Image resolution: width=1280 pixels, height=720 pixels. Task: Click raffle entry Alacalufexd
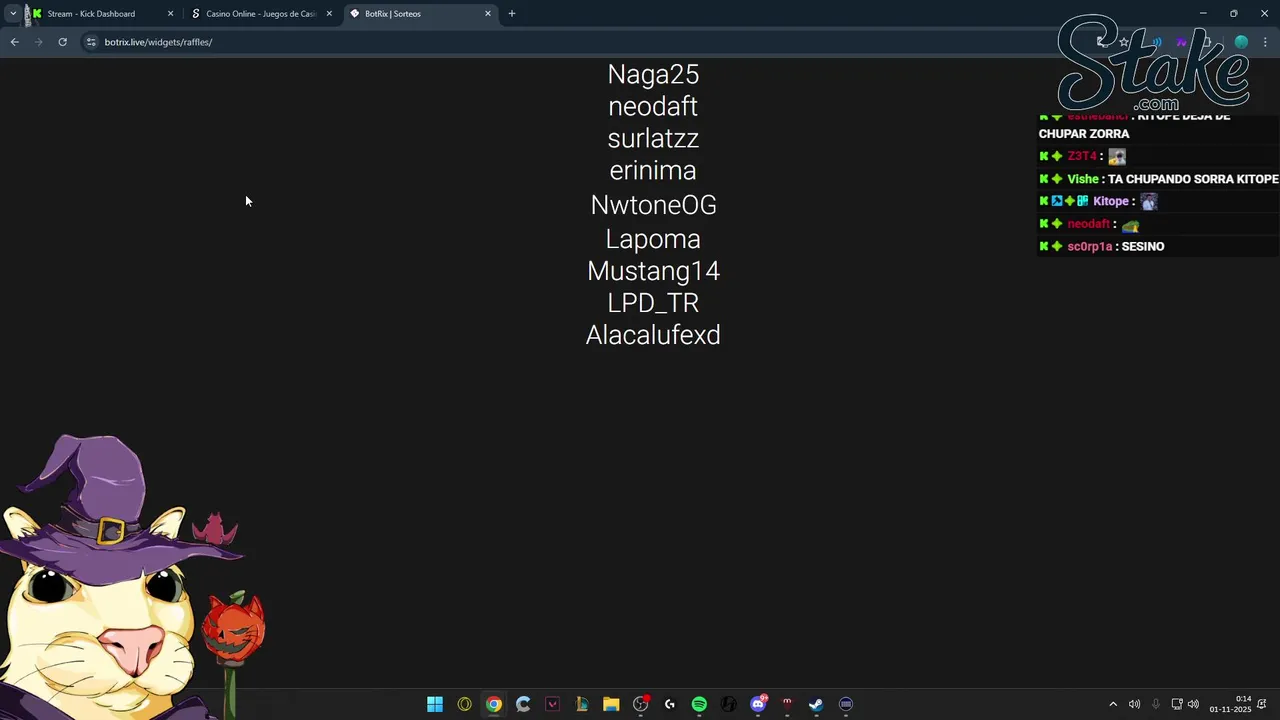click(x=653, y=335)
